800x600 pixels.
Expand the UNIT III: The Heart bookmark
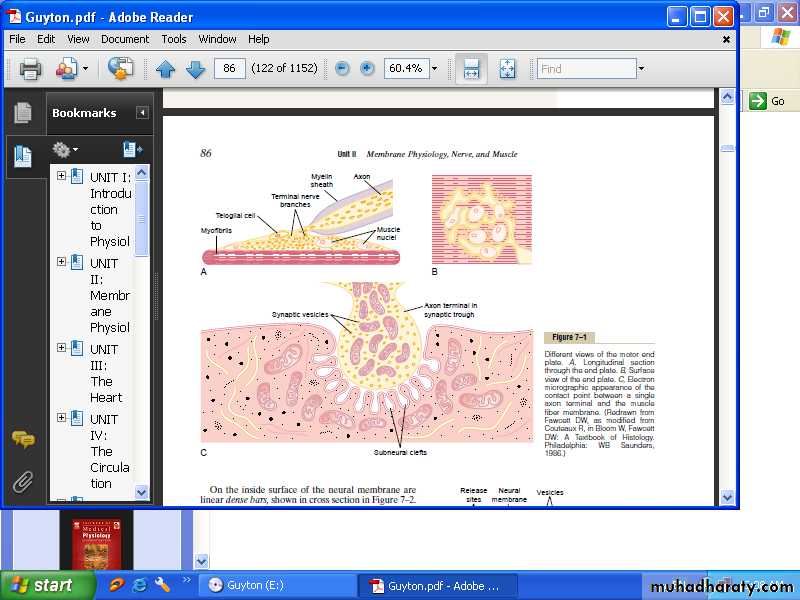coord(61,348)
